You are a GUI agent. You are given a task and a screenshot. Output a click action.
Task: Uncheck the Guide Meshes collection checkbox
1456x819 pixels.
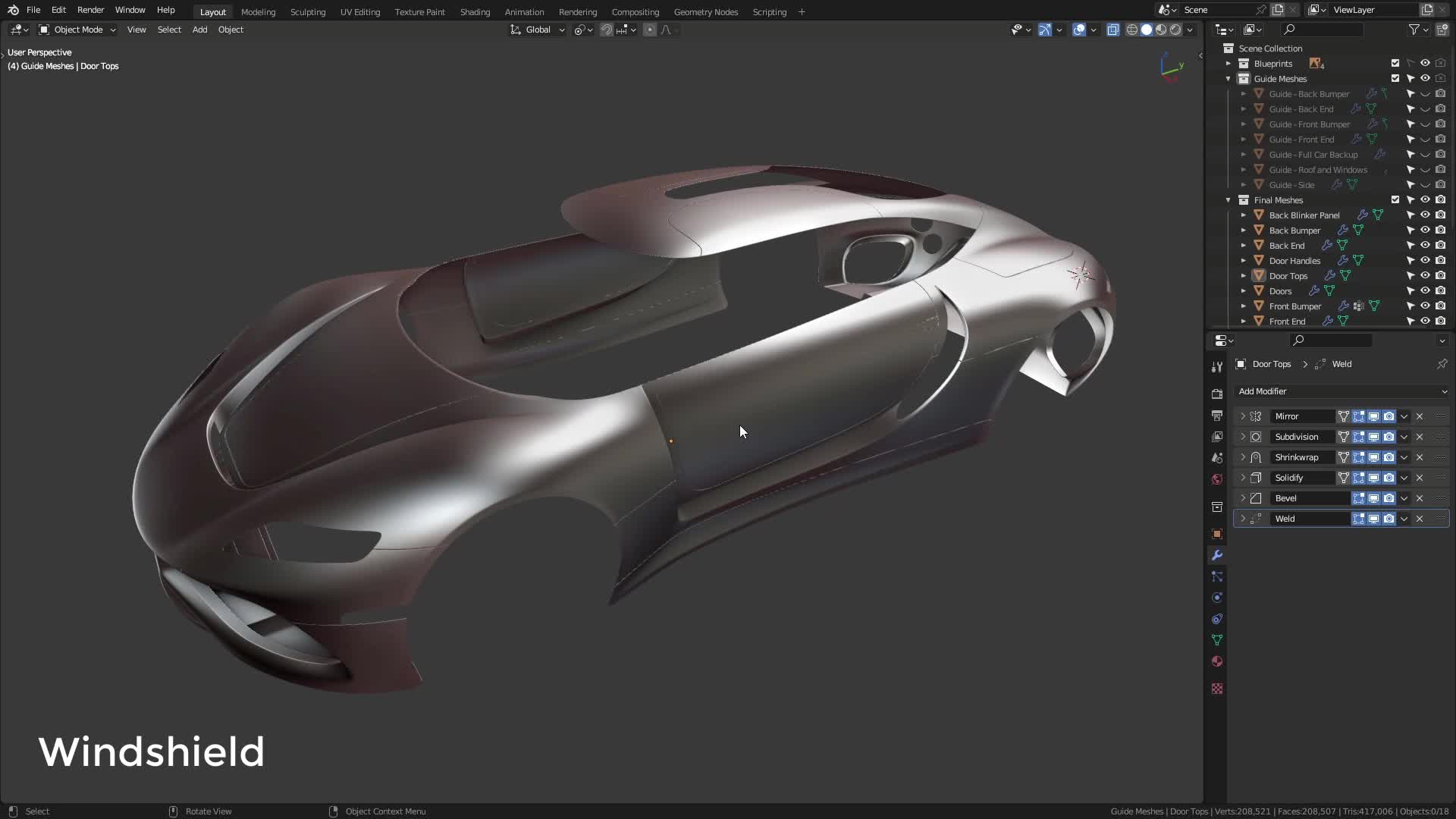point(1395,79)
